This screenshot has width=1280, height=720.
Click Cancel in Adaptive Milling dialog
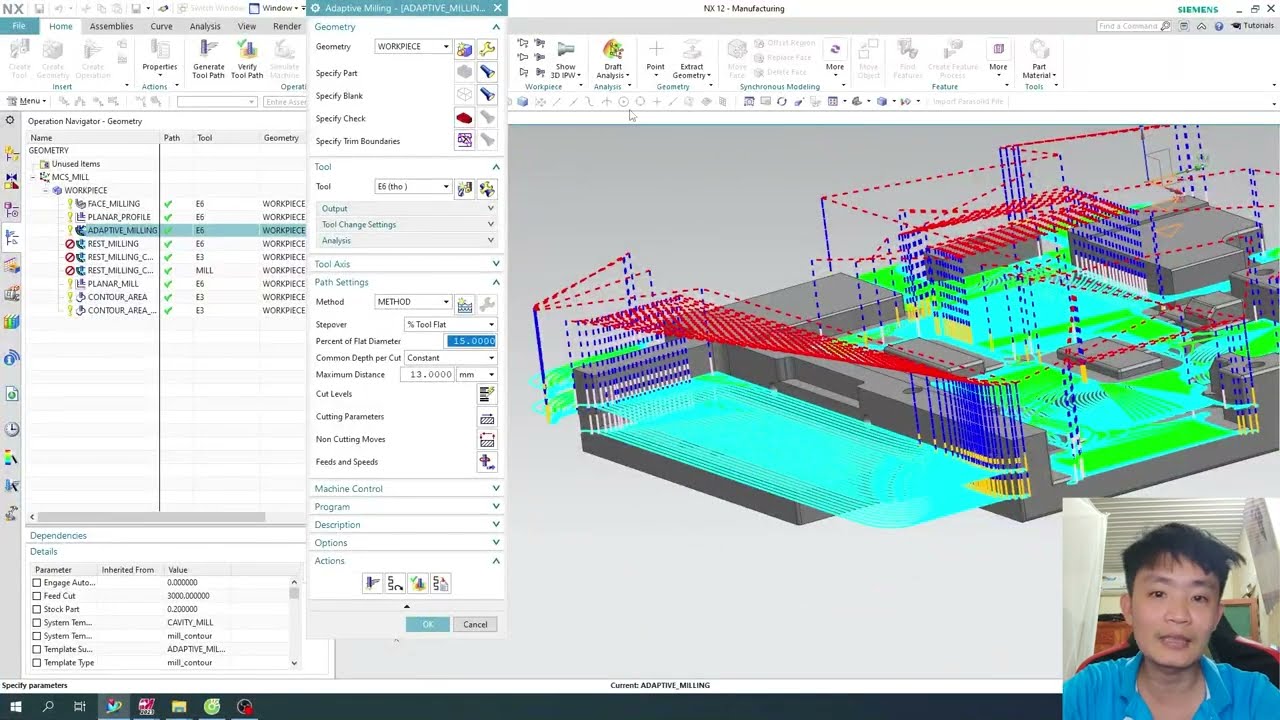(475, 624)
